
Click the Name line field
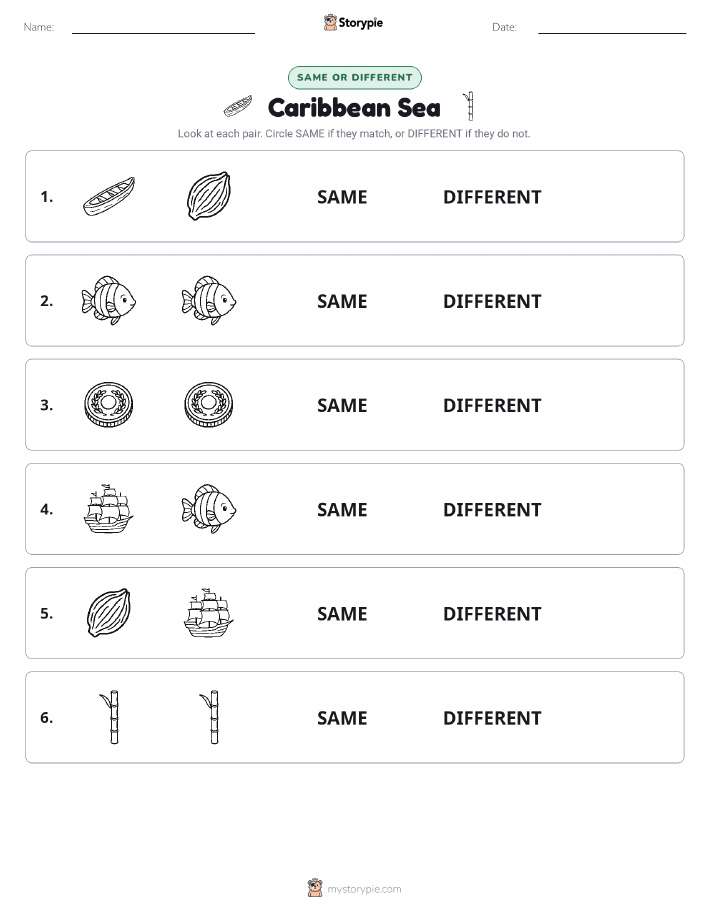(163, 27)
